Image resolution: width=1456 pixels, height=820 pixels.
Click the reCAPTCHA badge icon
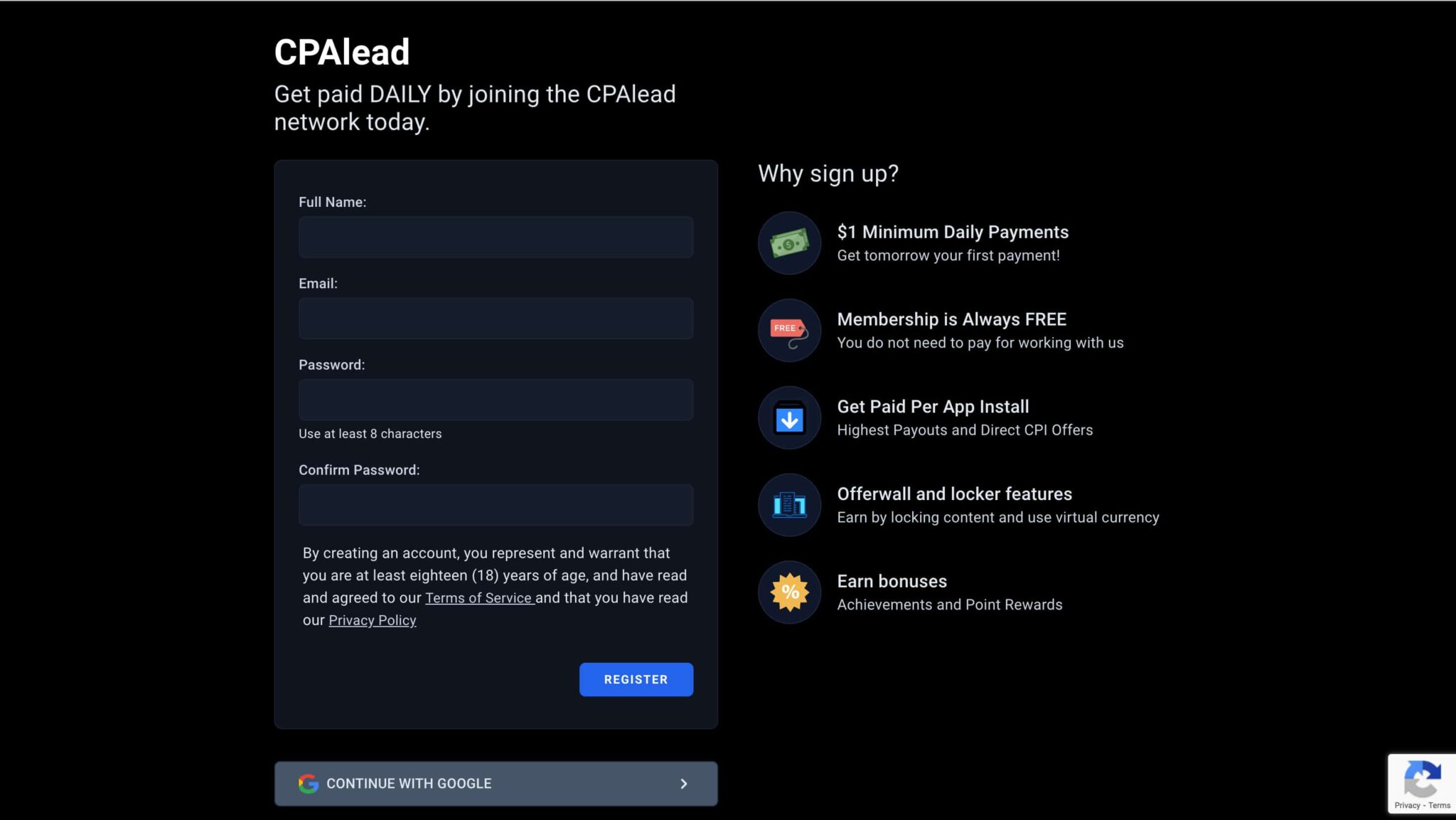(x=1422, y=778)
